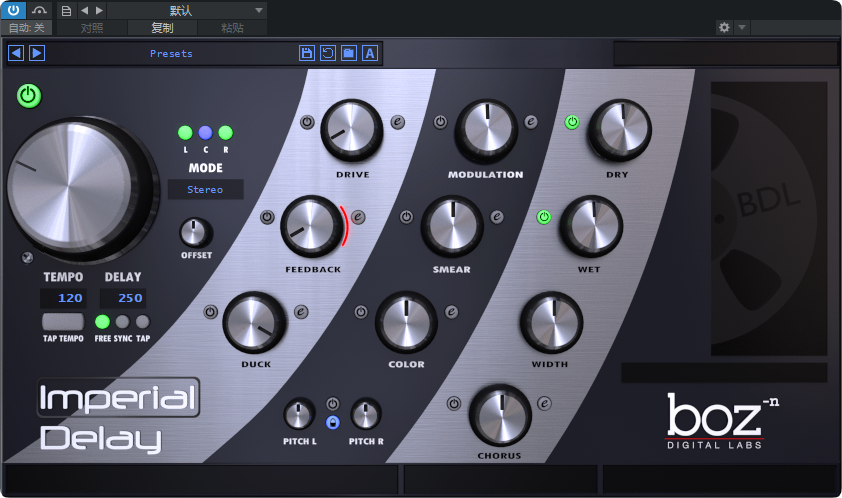Toggle the CHORUS power button

click(x=454, y=403)
